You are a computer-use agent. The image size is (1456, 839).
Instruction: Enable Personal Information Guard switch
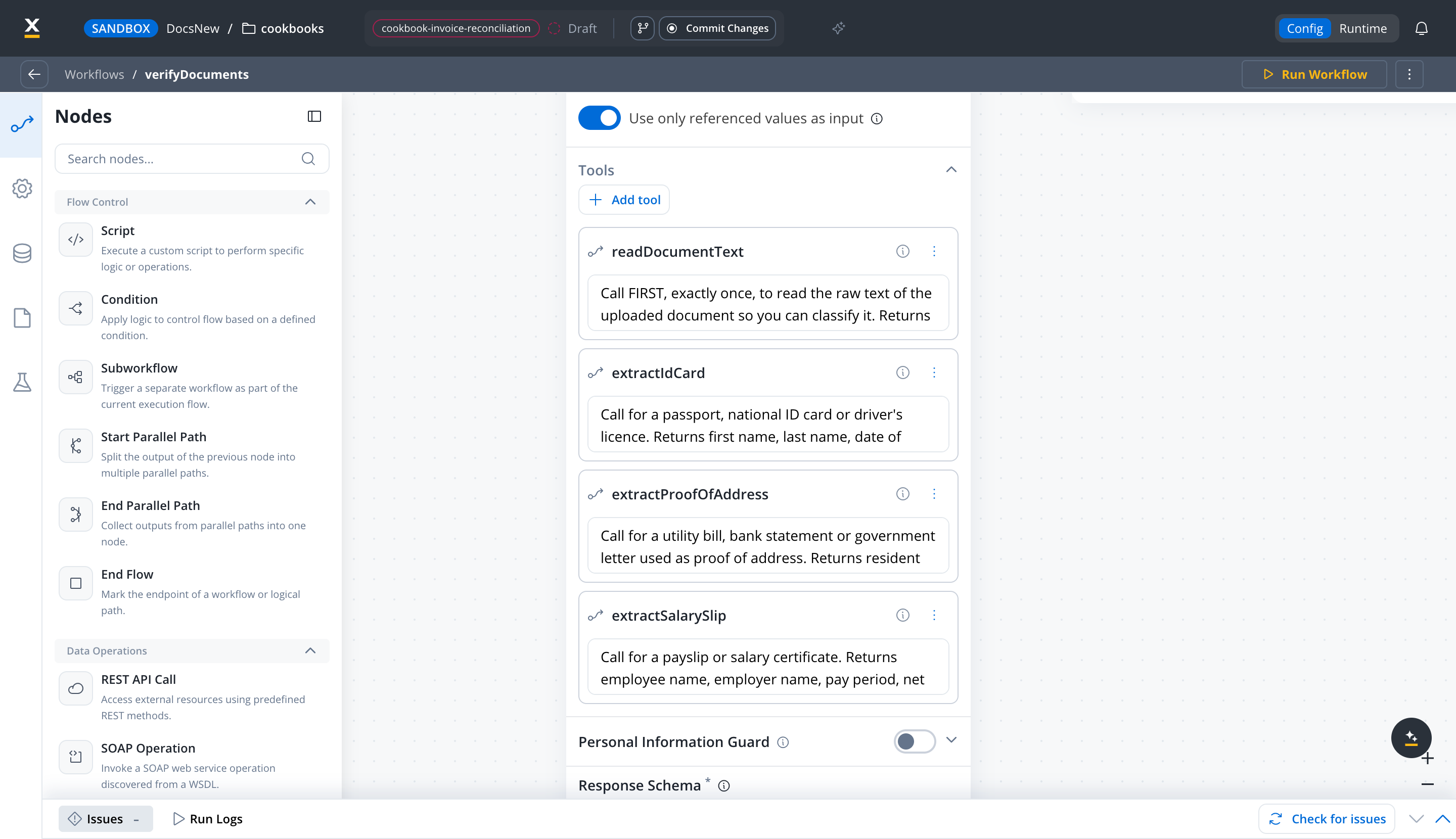(x=914, y=741)
